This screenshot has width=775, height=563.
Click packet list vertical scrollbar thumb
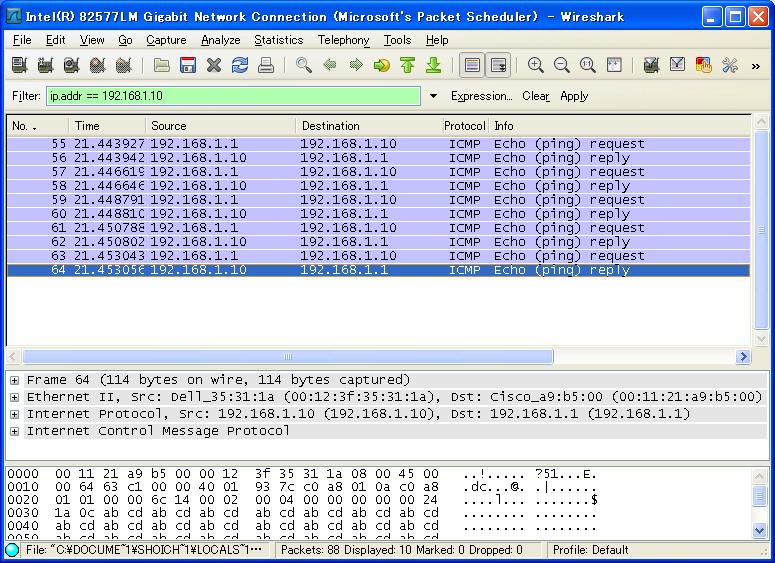click(x=761, y=228)
